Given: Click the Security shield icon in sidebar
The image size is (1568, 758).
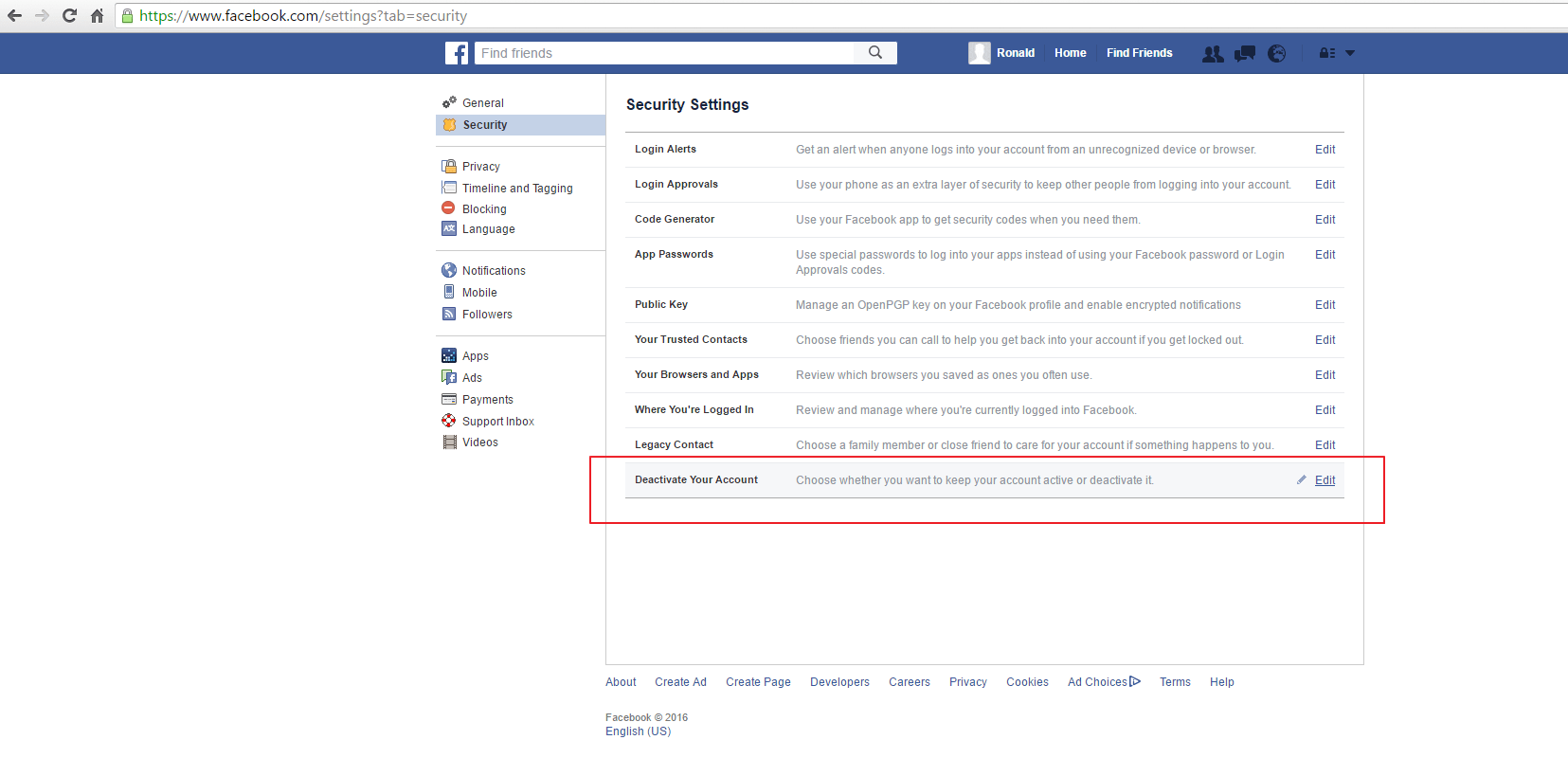Looking at the screenshot, I should click(449, 125).
